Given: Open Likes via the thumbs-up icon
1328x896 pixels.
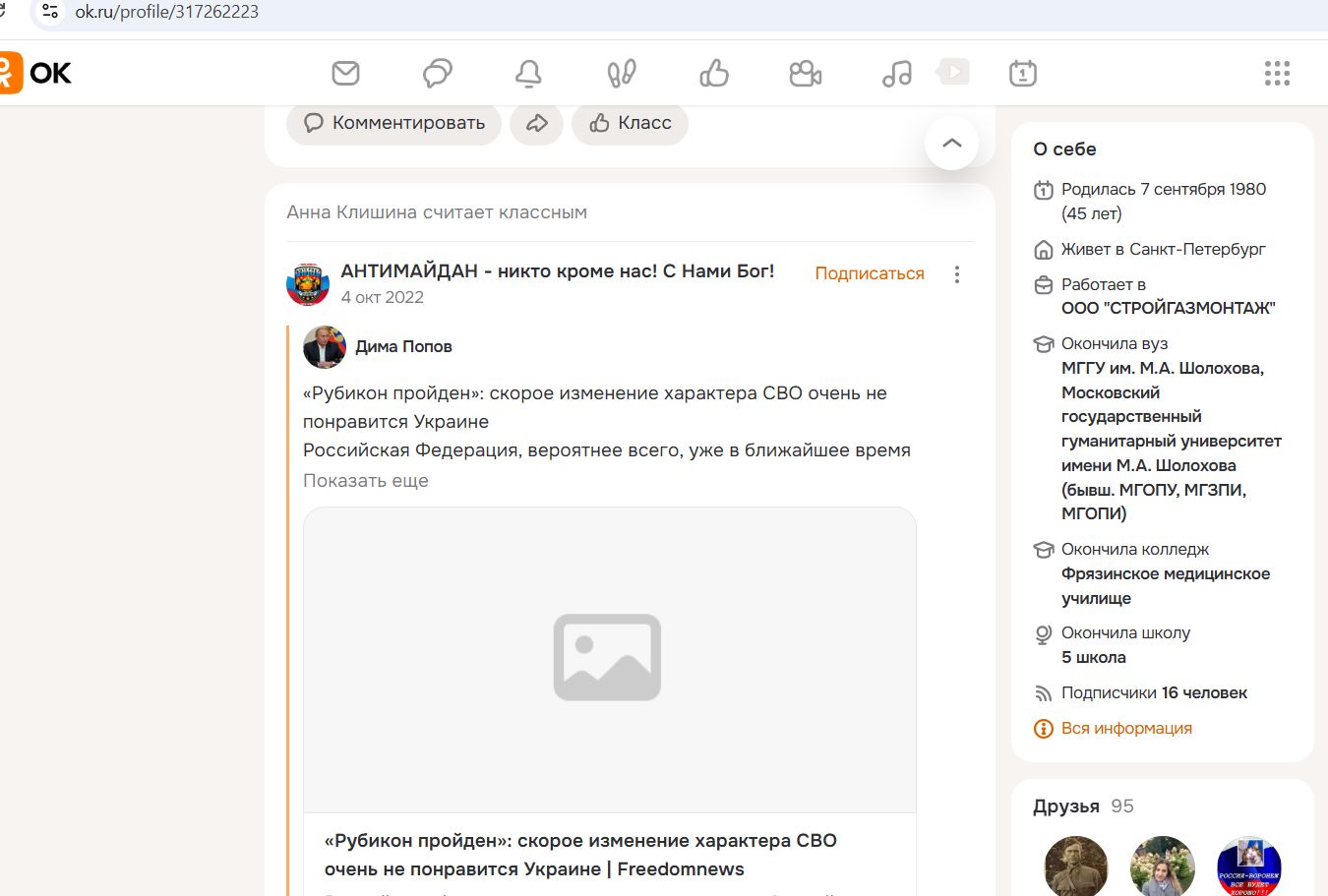Looking at the screenshot, I should pos(713,73).
